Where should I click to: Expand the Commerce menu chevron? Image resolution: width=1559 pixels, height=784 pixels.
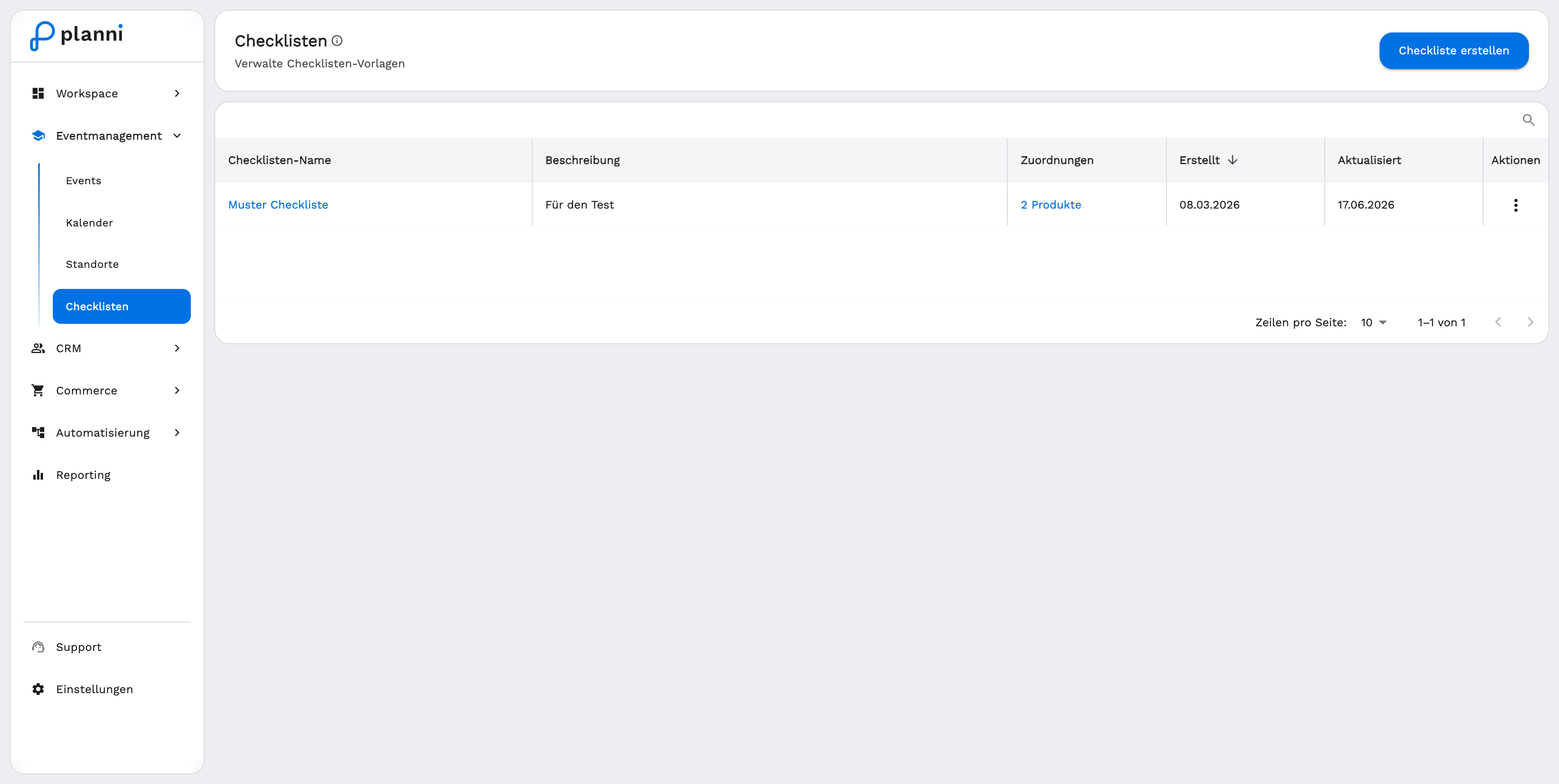coord(177,390)
